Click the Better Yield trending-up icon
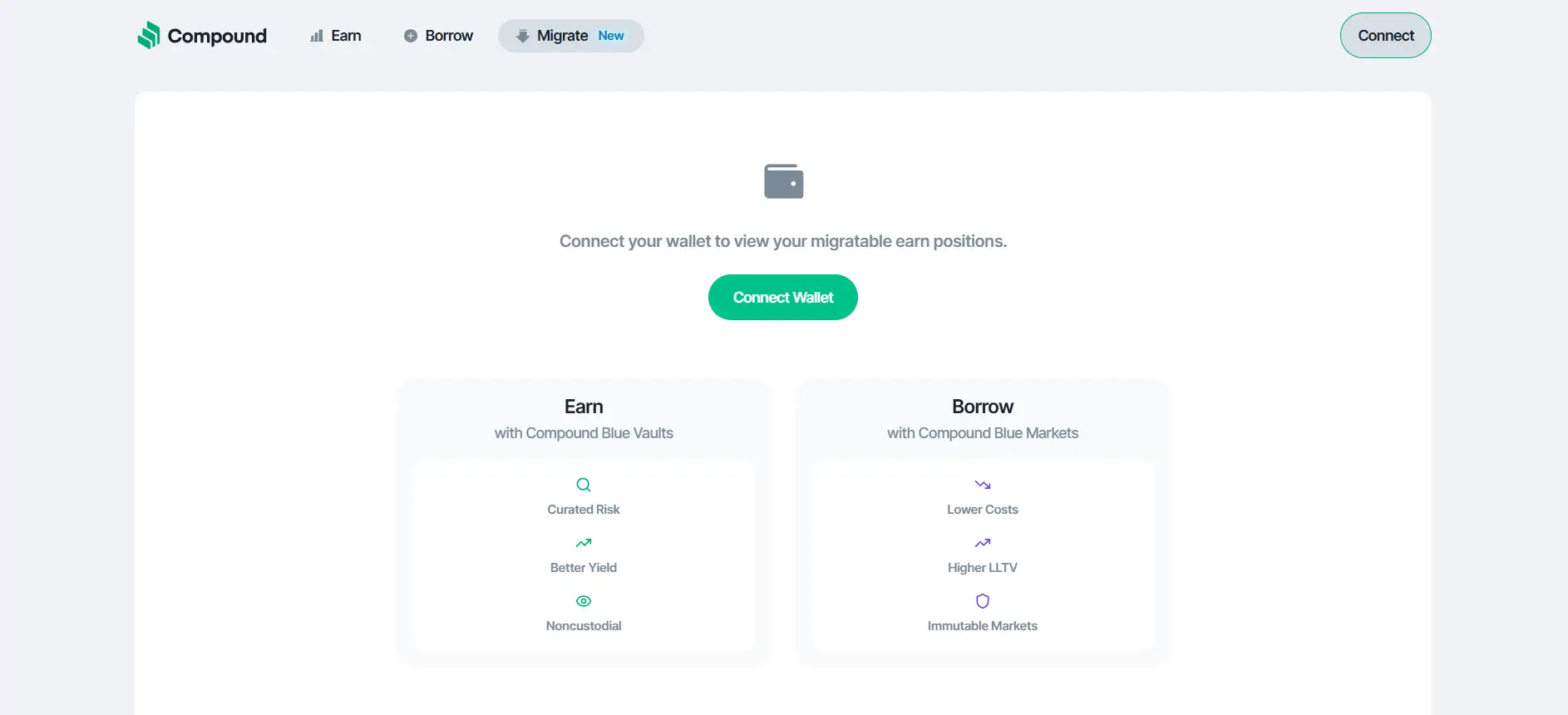This screenshot has width=1568, height=715. tap(584, 543)
